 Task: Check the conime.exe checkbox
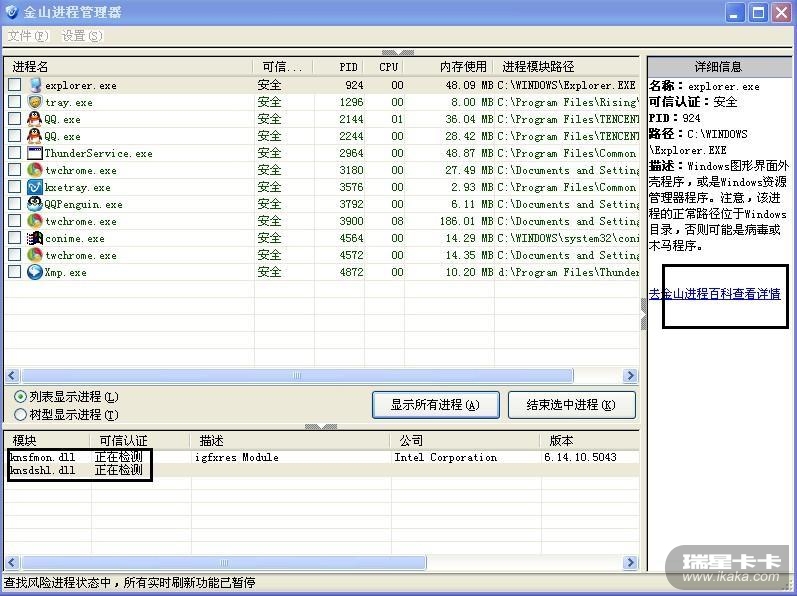pyautogui.click(x=15, y=238)
